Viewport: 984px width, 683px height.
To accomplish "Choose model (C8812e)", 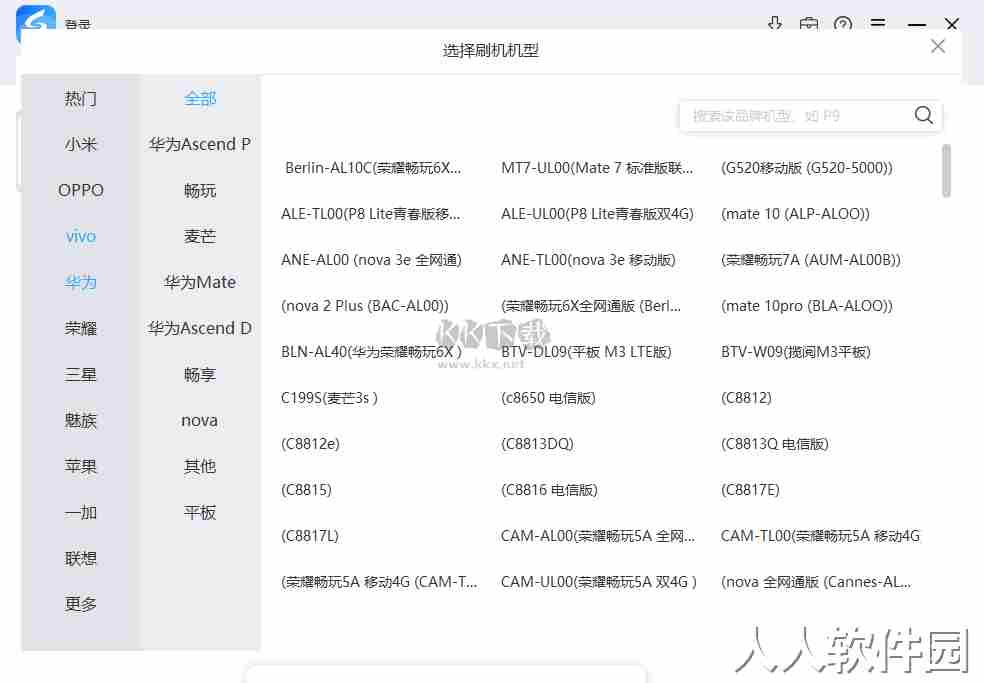I will pyautogui.click(x=310, y=444).
